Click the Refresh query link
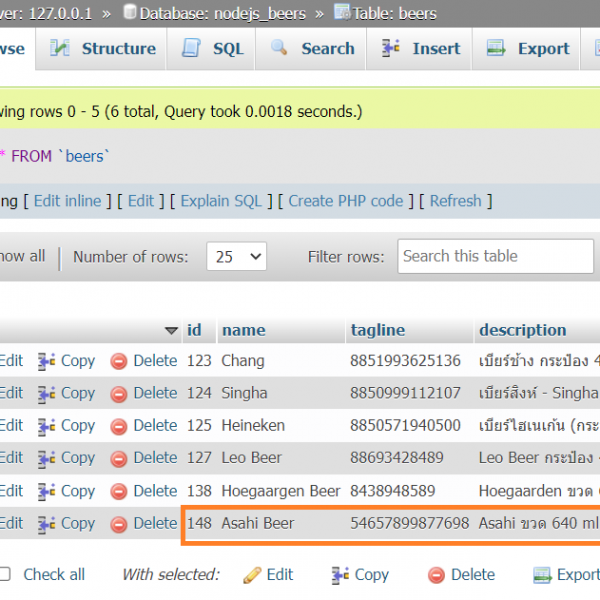The image size is (600, 600). pos(455,201)
